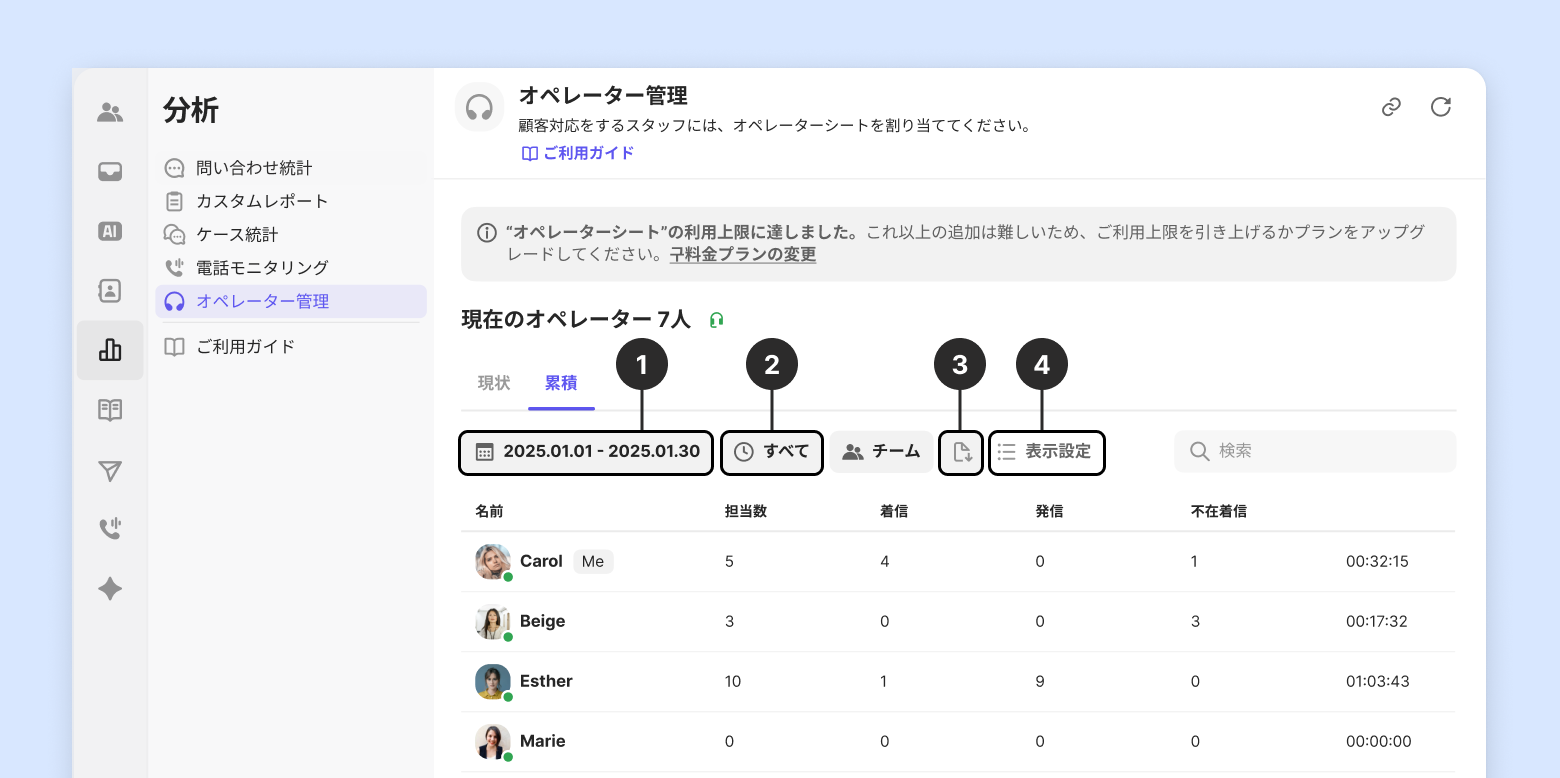Screen dimensions: 1560x778
Task: Switch to the 現状 tab
Action: pyautogui.click(x=494, y=383)
